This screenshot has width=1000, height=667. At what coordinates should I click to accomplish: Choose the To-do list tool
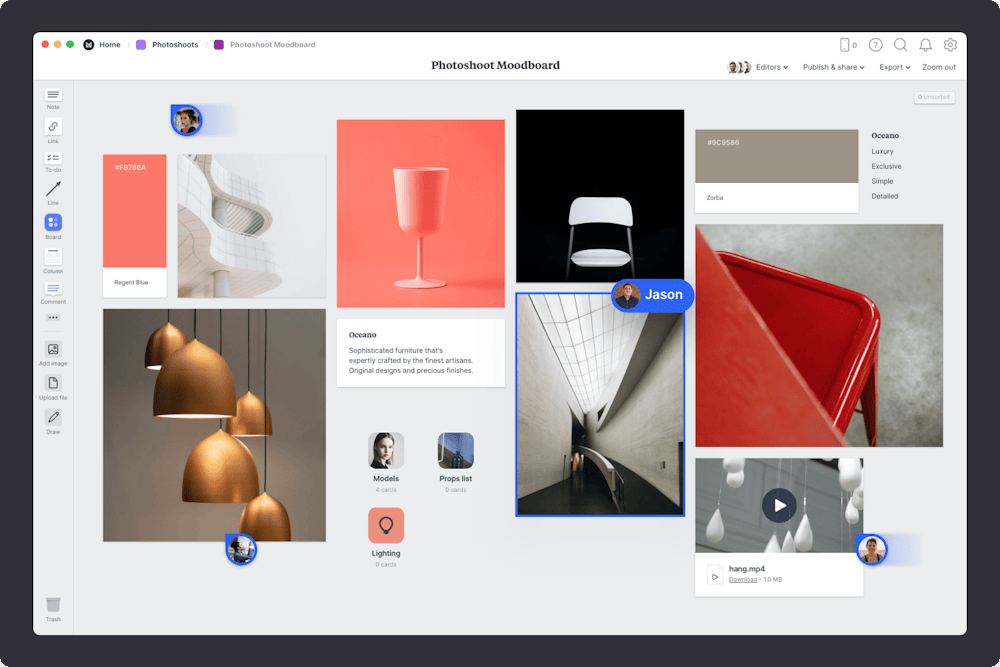(x=53, y=158)
